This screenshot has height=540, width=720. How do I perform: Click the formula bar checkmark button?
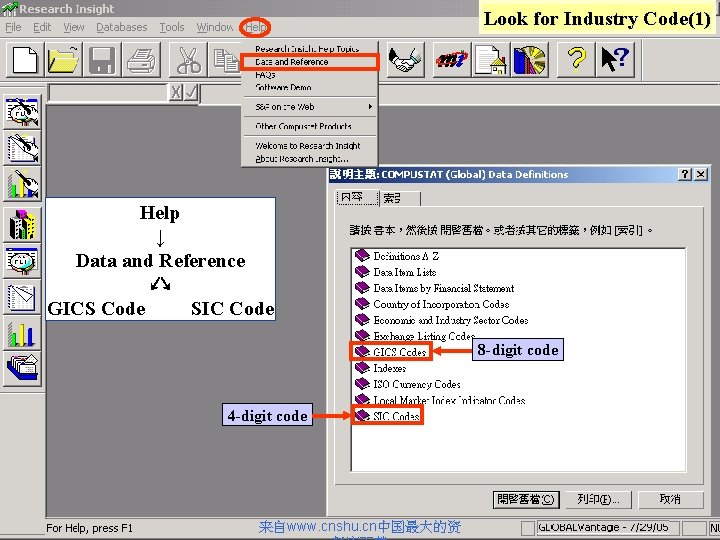pyautogui.click(x=191, y=92)
